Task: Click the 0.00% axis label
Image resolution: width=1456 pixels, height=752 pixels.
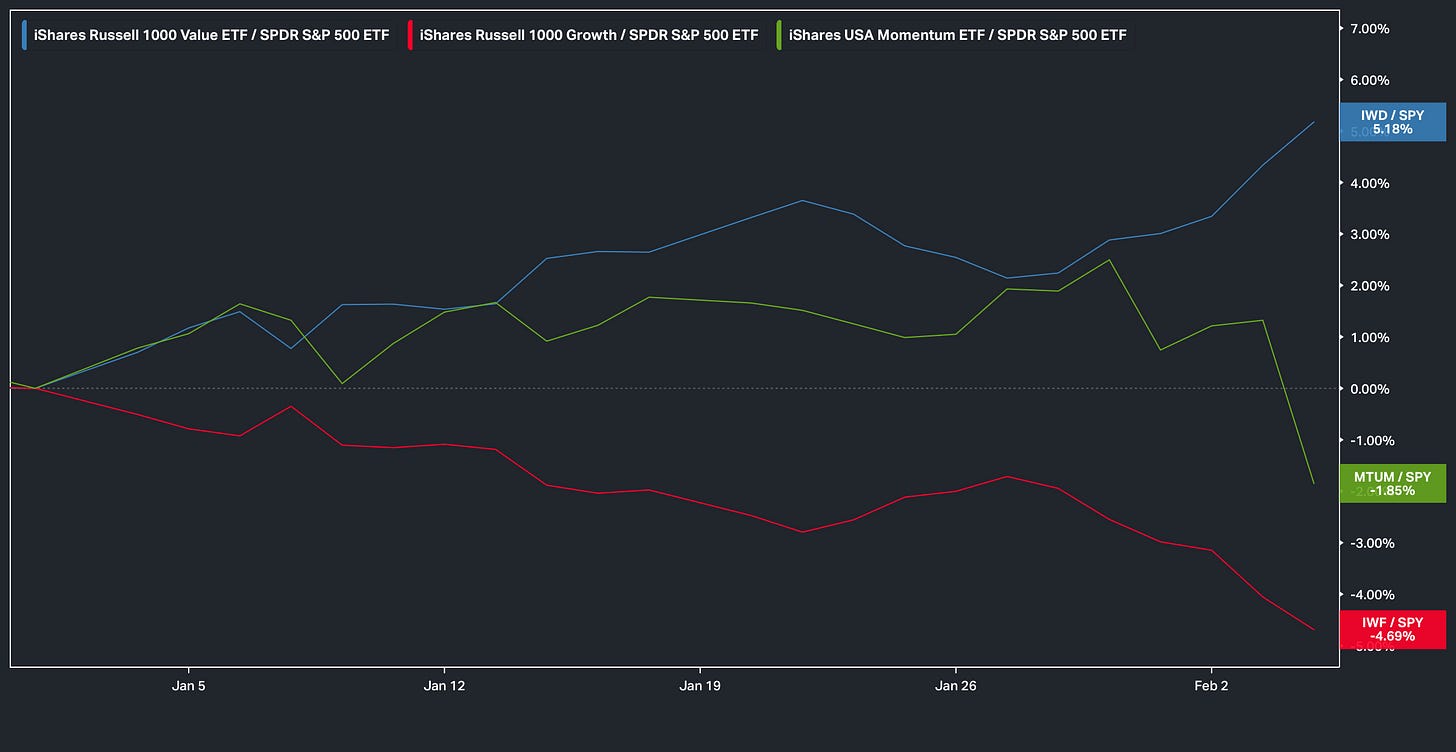Action: click(1369, 389)
